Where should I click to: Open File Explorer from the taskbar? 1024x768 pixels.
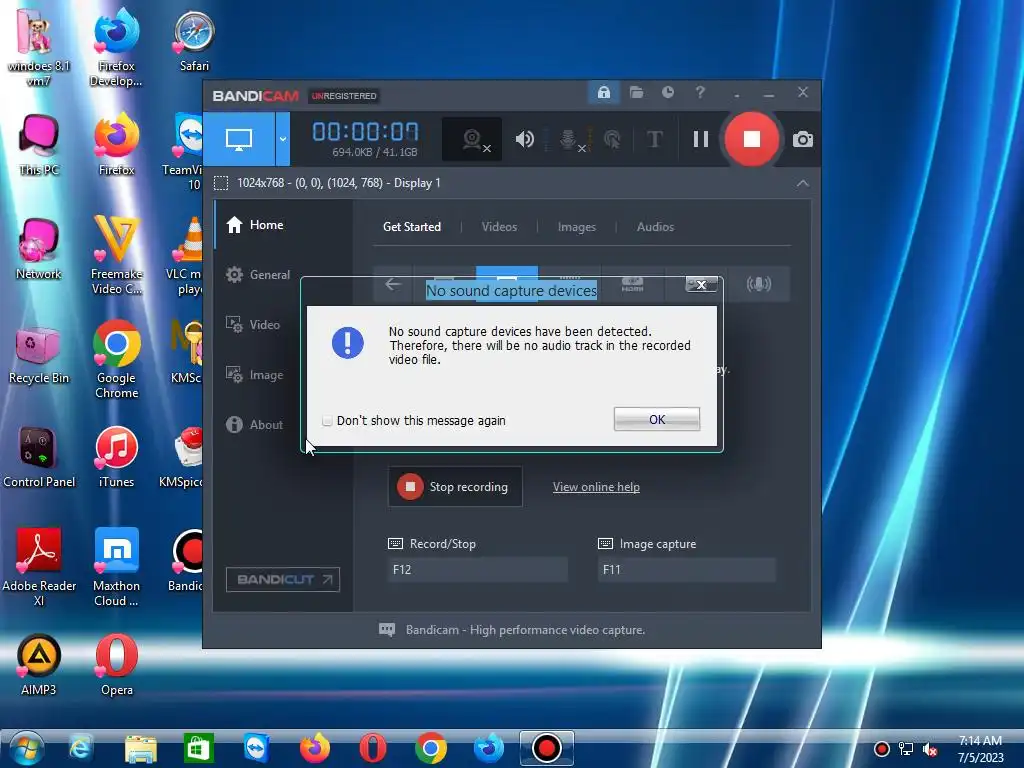click(x=140, y=748)
